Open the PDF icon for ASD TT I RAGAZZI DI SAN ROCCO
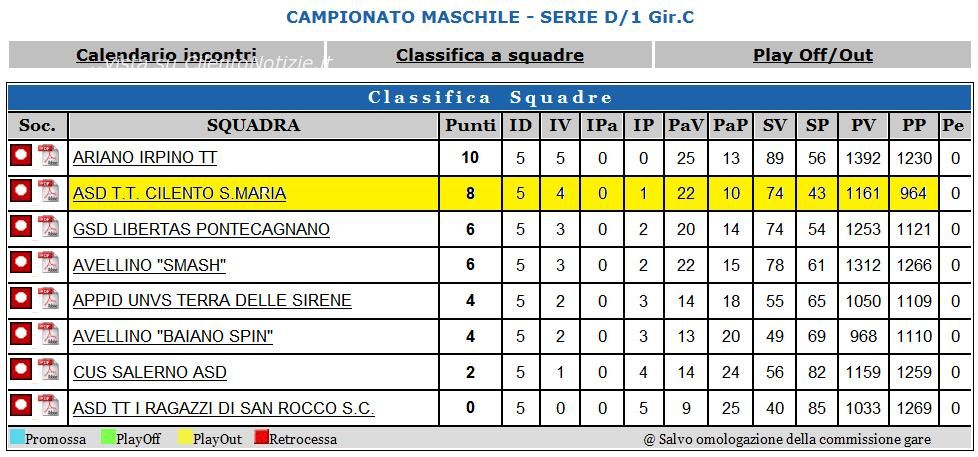 pos(49,406)
